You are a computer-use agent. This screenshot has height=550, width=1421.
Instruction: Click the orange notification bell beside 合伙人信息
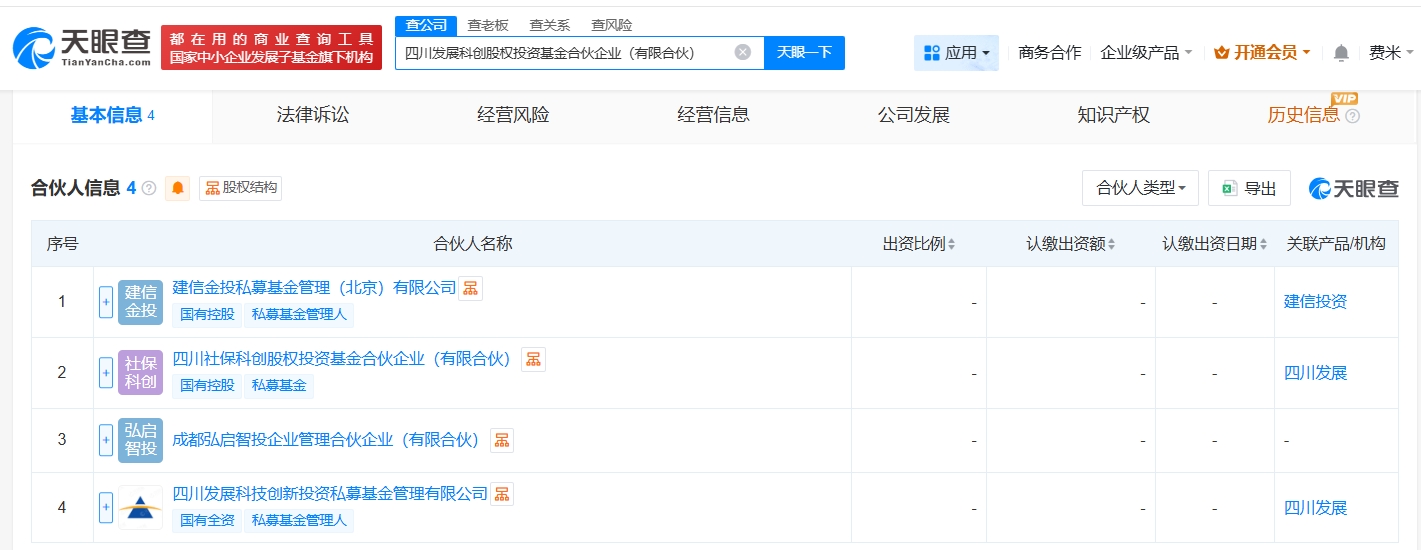click(x=178, y=188)
